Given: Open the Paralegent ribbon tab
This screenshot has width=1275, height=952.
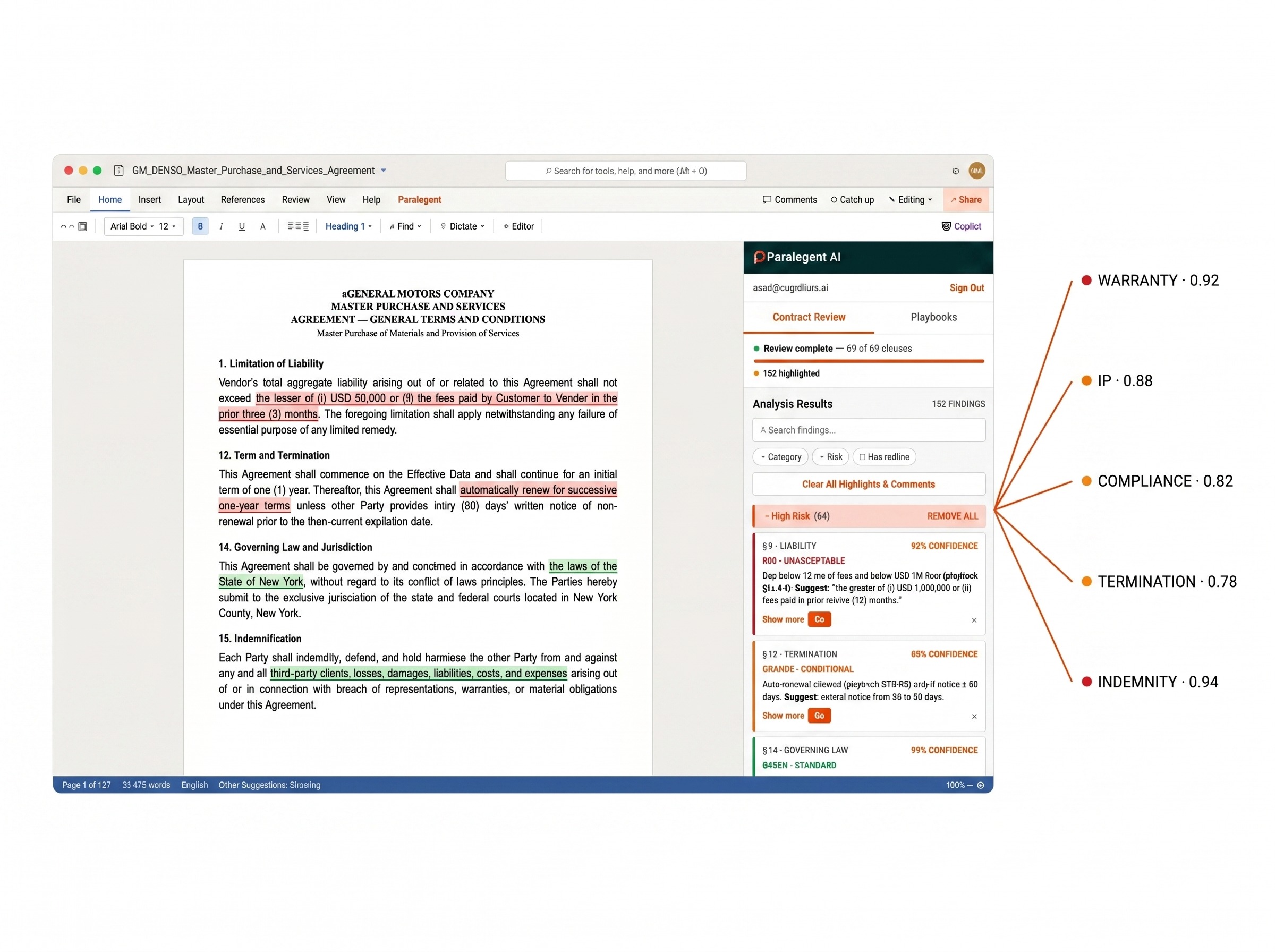Looking at the screenshot, I should pyautogui.click(x=419, y=199).
